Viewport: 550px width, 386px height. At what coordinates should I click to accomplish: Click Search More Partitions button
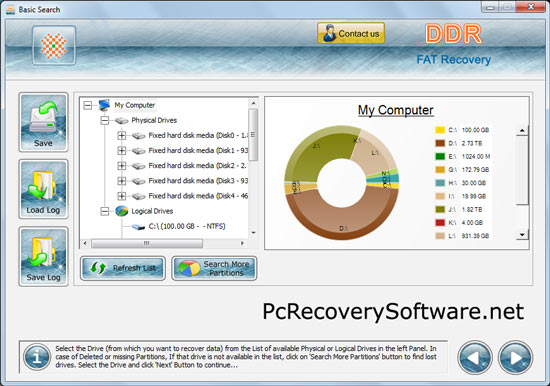[x=214, y=268]
